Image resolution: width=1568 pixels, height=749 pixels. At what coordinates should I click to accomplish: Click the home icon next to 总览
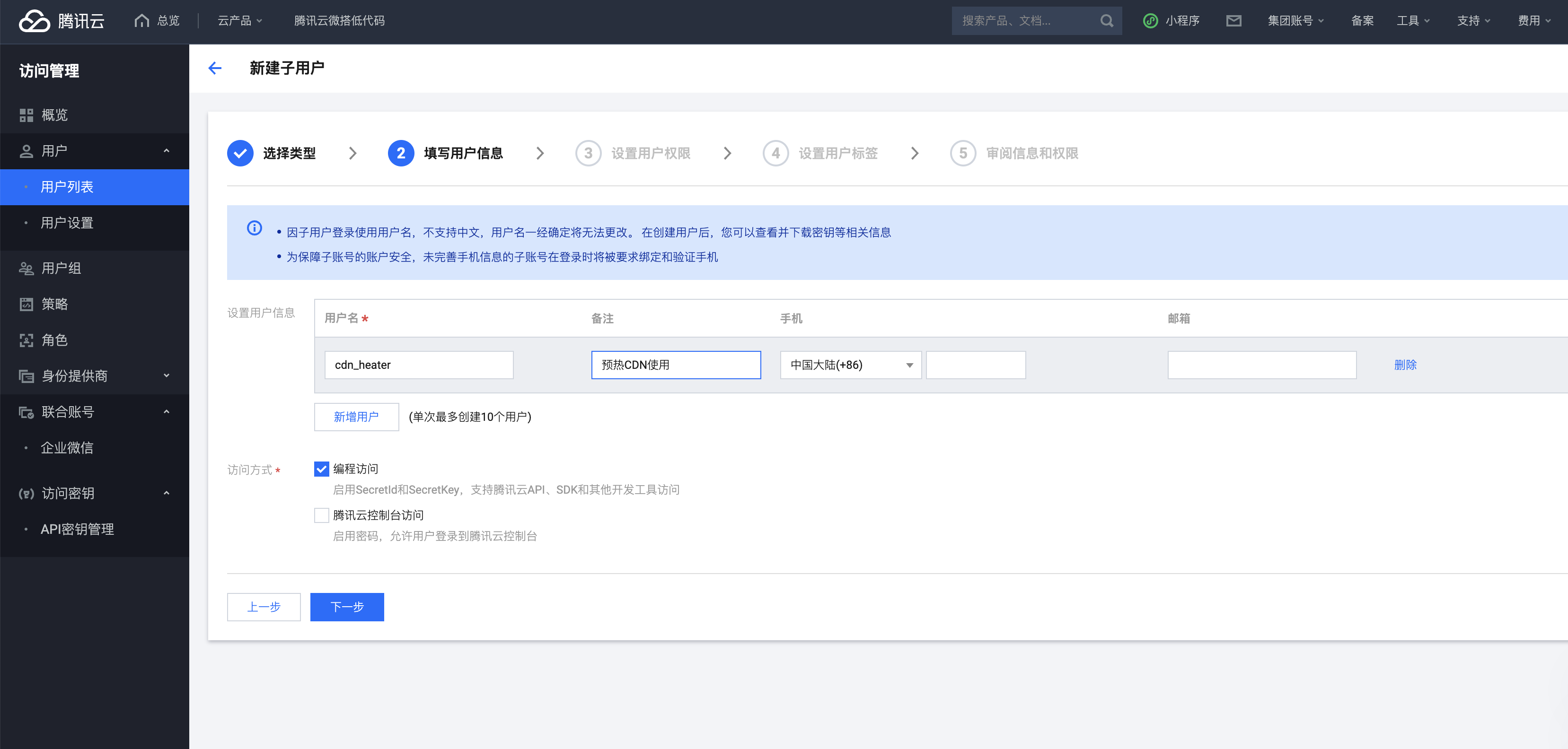pos(142,21)
